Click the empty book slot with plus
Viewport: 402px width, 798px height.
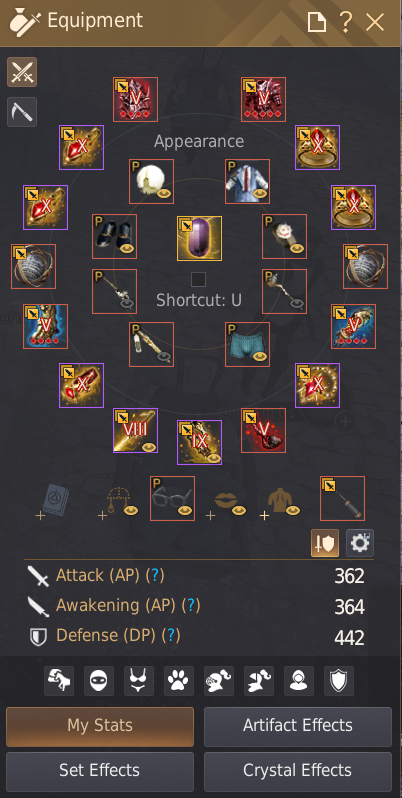(54, 500)
